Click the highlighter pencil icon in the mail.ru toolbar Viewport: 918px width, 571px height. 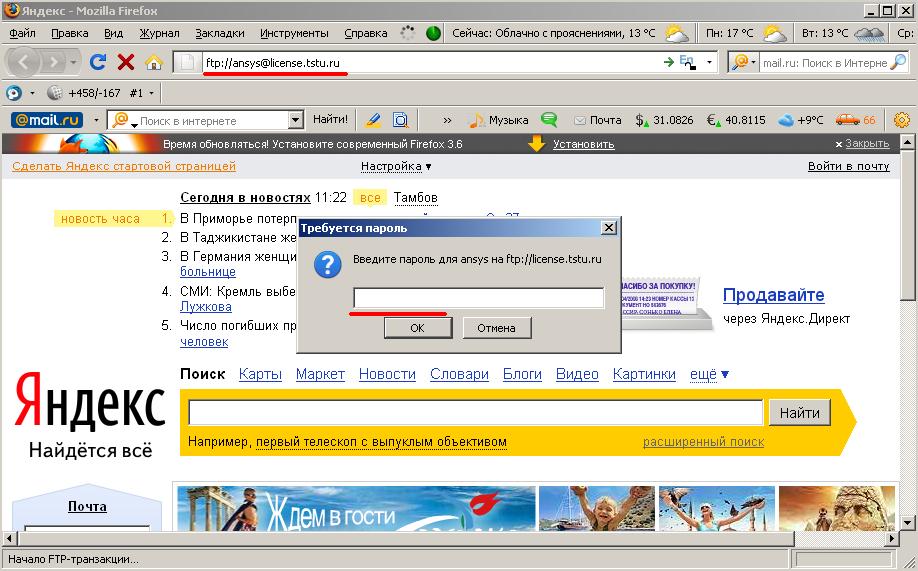(x=372, y=120)
